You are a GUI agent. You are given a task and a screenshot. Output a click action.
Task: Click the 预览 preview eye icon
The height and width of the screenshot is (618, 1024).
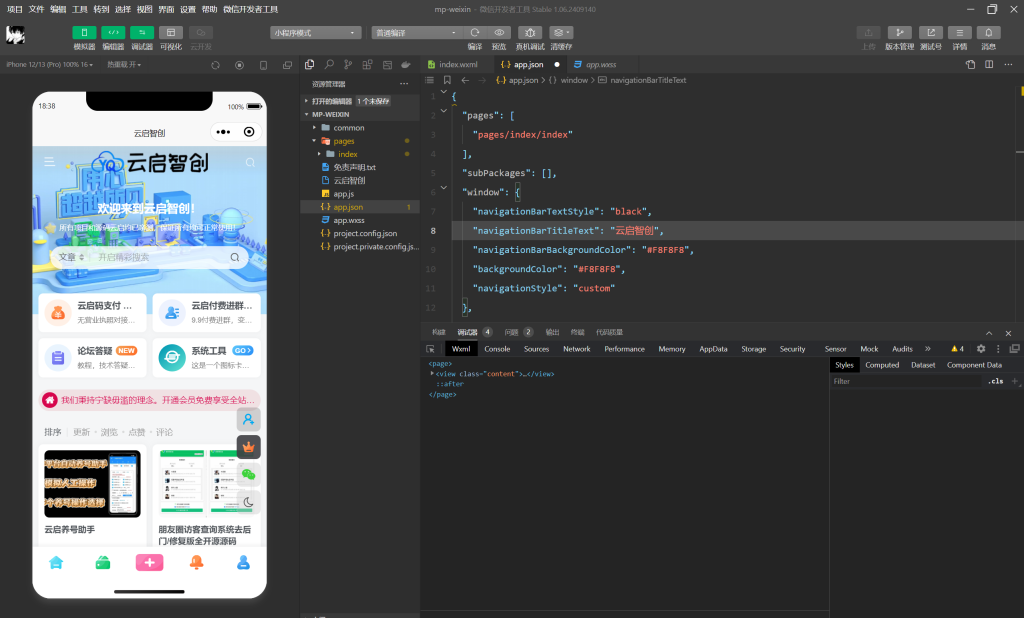coord(499,33)
